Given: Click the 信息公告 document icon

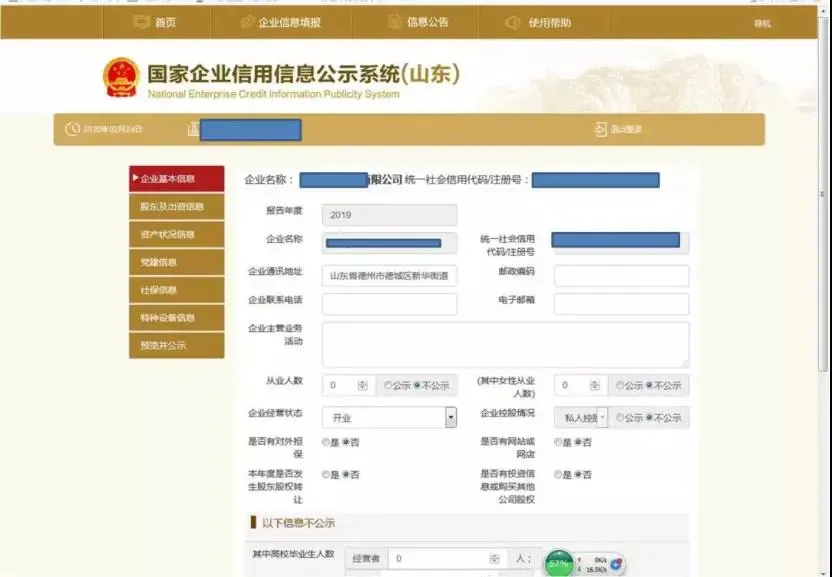Looking at the screenshot, I should (x=395, y=22).
